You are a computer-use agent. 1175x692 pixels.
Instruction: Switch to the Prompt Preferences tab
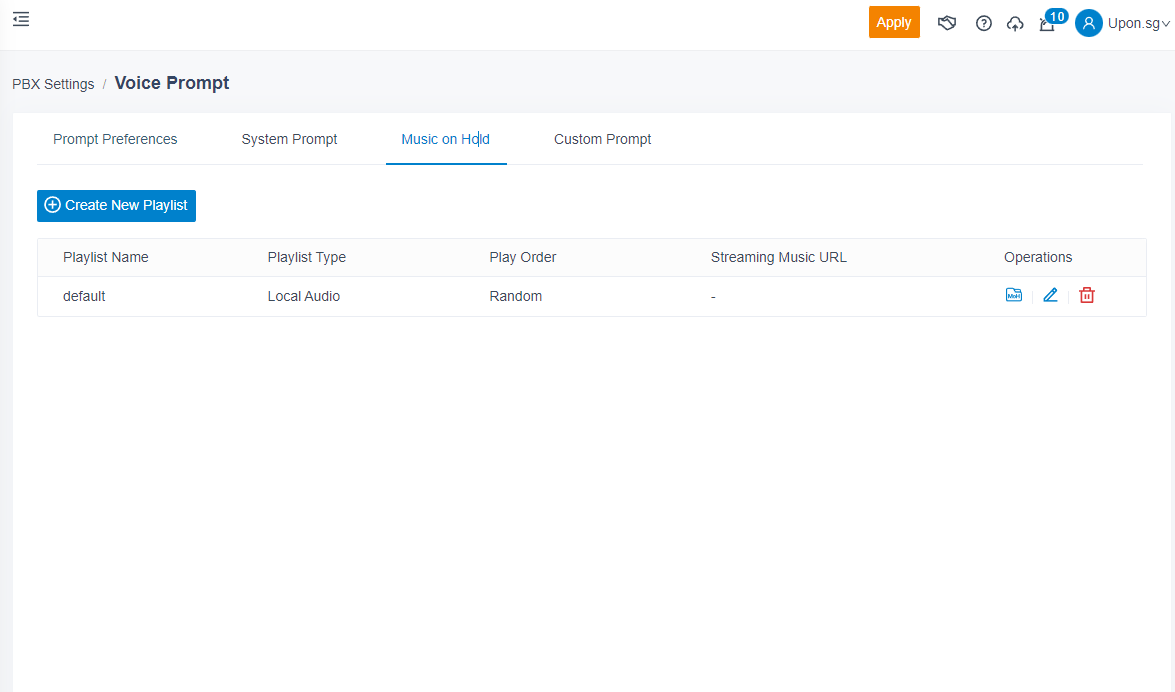tap(115, 139)
